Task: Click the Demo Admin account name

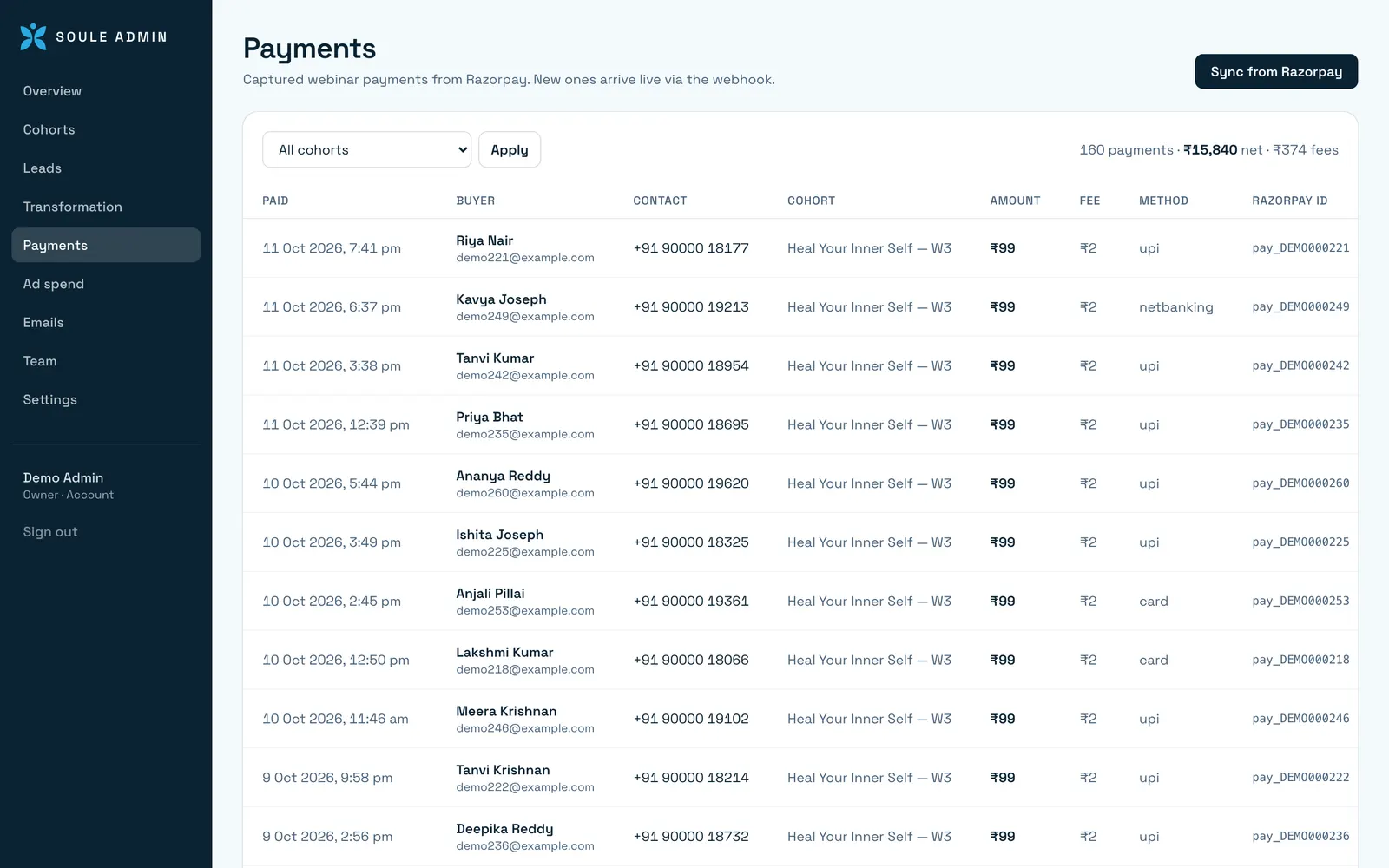Action: point(63,477)
